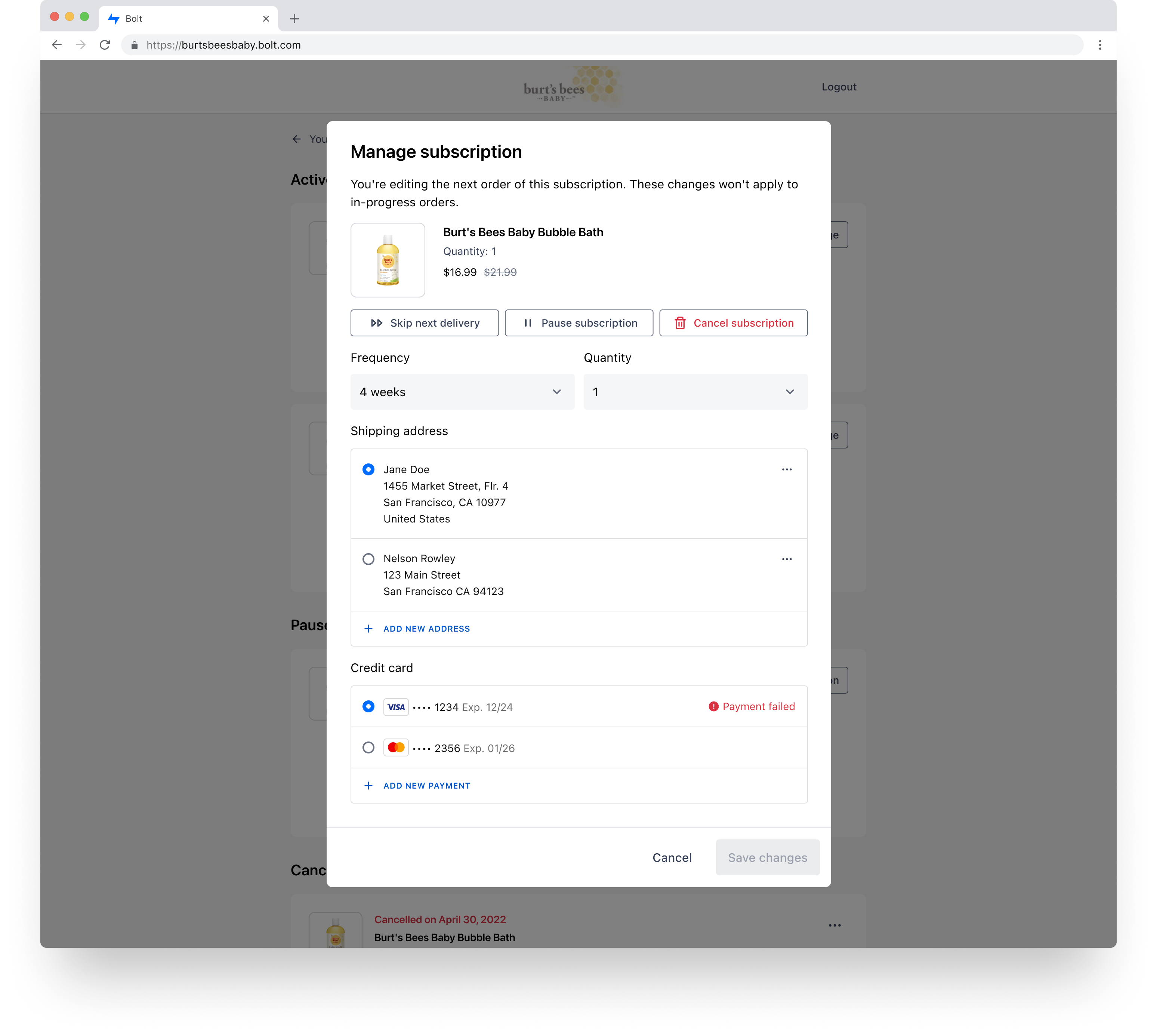Reload the page with the refresh icon
This screenshot has width=1157, height=1036.
[x=105, y=44]
